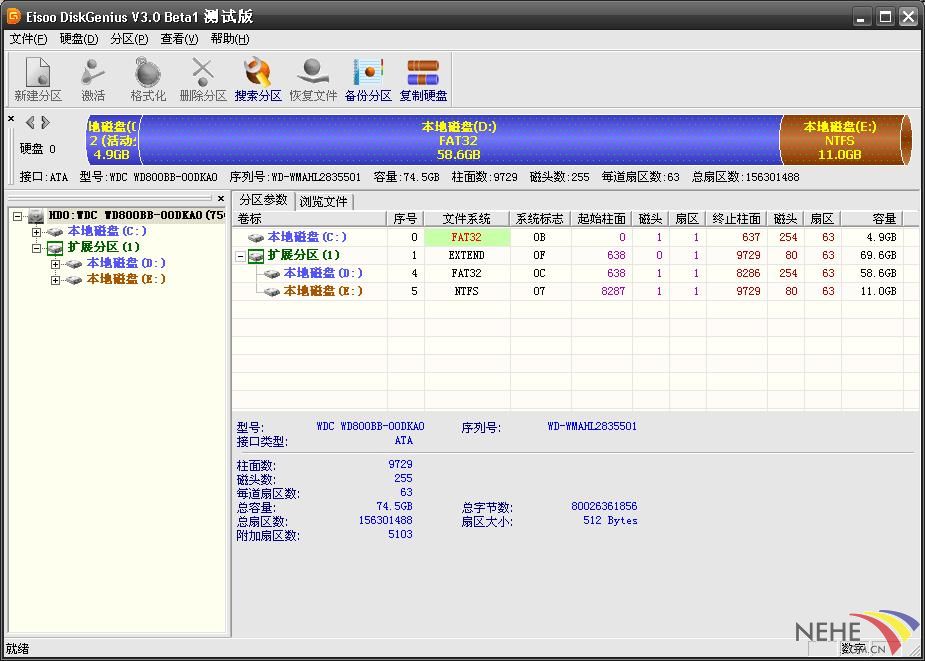
Task: Click the drive icon beside 本地磁盘 (E:) in tree
Action: coord(74,279)
